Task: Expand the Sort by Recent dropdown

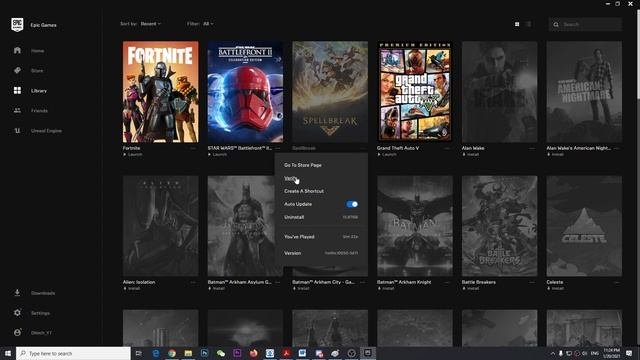Action: coord(151,24)
